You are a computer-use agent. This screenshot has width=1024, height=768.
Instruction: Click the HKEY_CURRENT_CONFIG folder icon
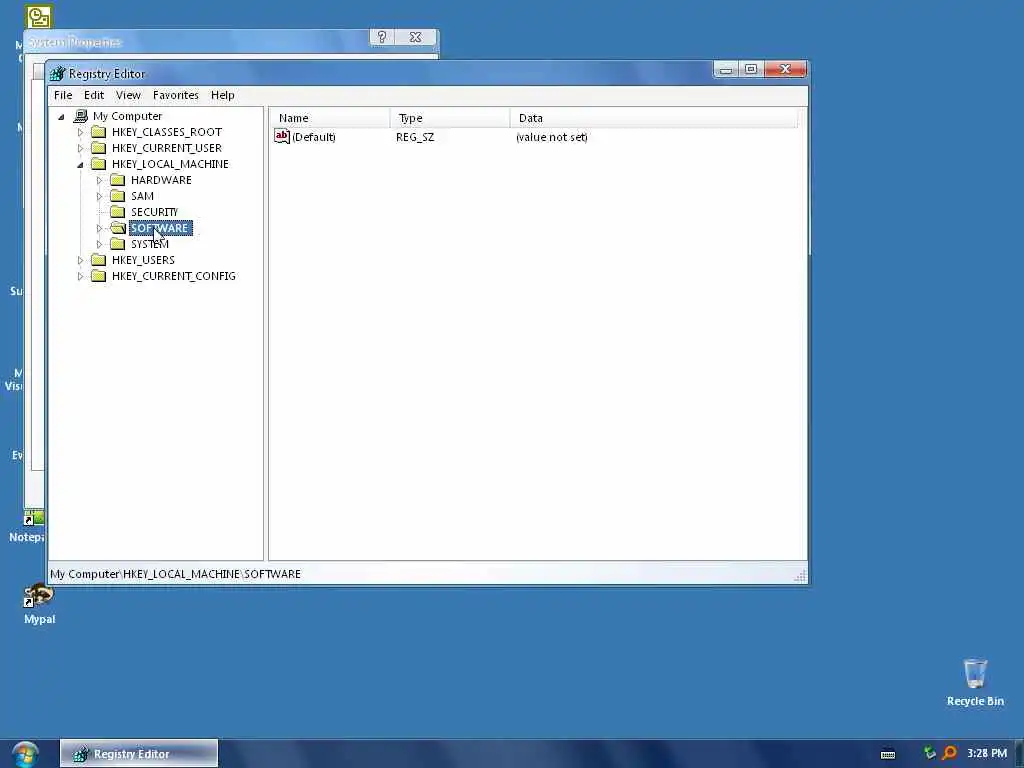click(x=99, y=276)
